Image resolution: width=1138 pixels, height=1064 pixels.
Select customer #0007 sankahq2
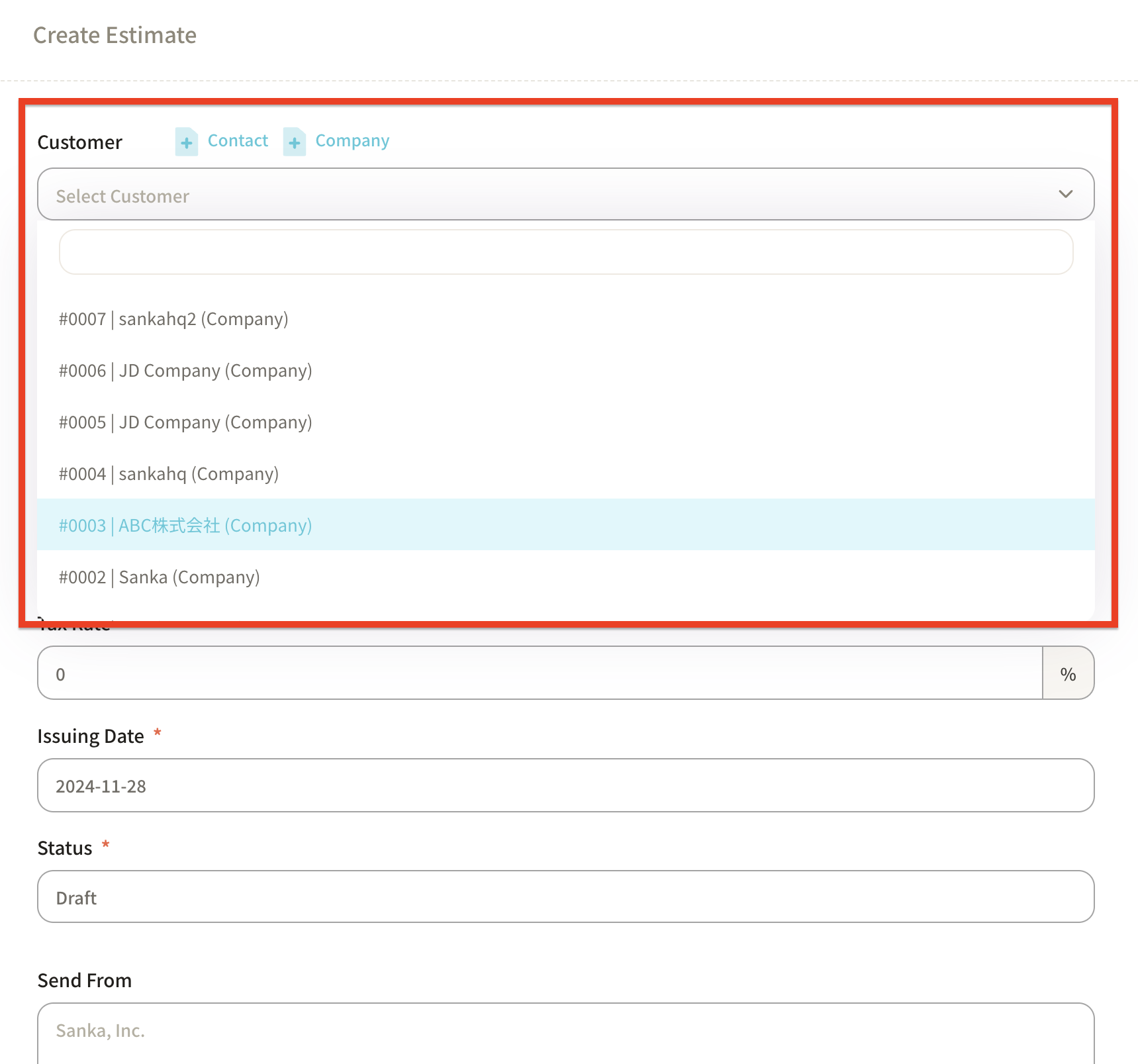coord(173,319)
